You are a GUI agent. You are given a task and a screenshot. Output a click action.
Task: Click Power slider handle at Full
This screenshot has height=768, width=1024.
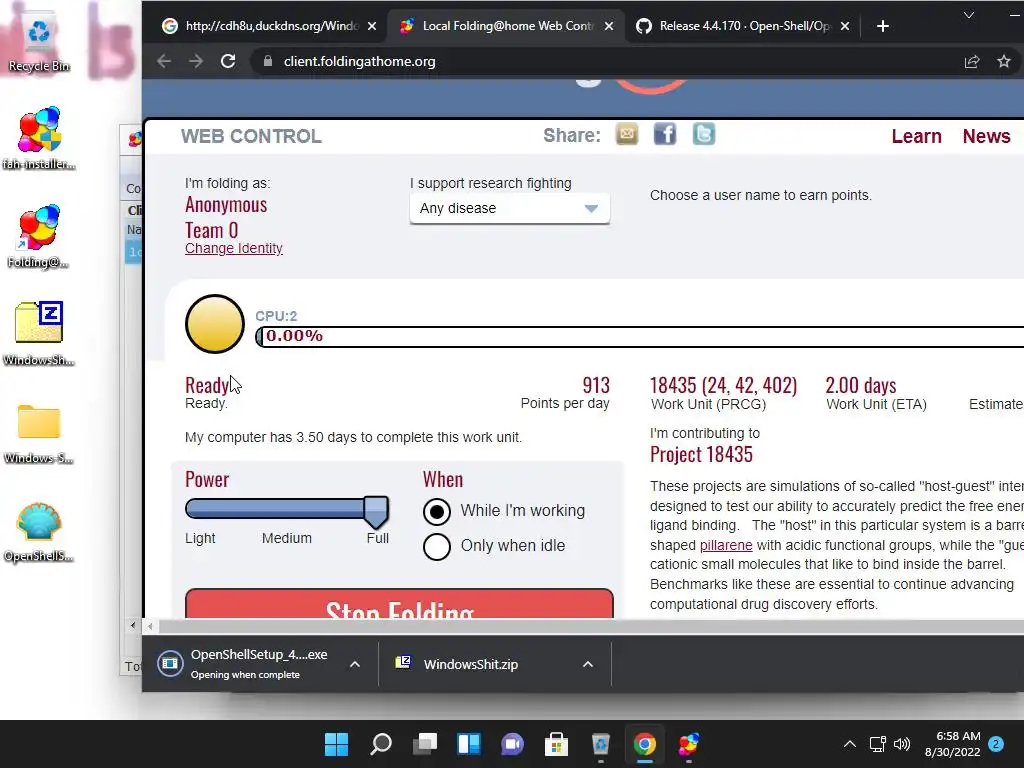(x=376, y=511)
